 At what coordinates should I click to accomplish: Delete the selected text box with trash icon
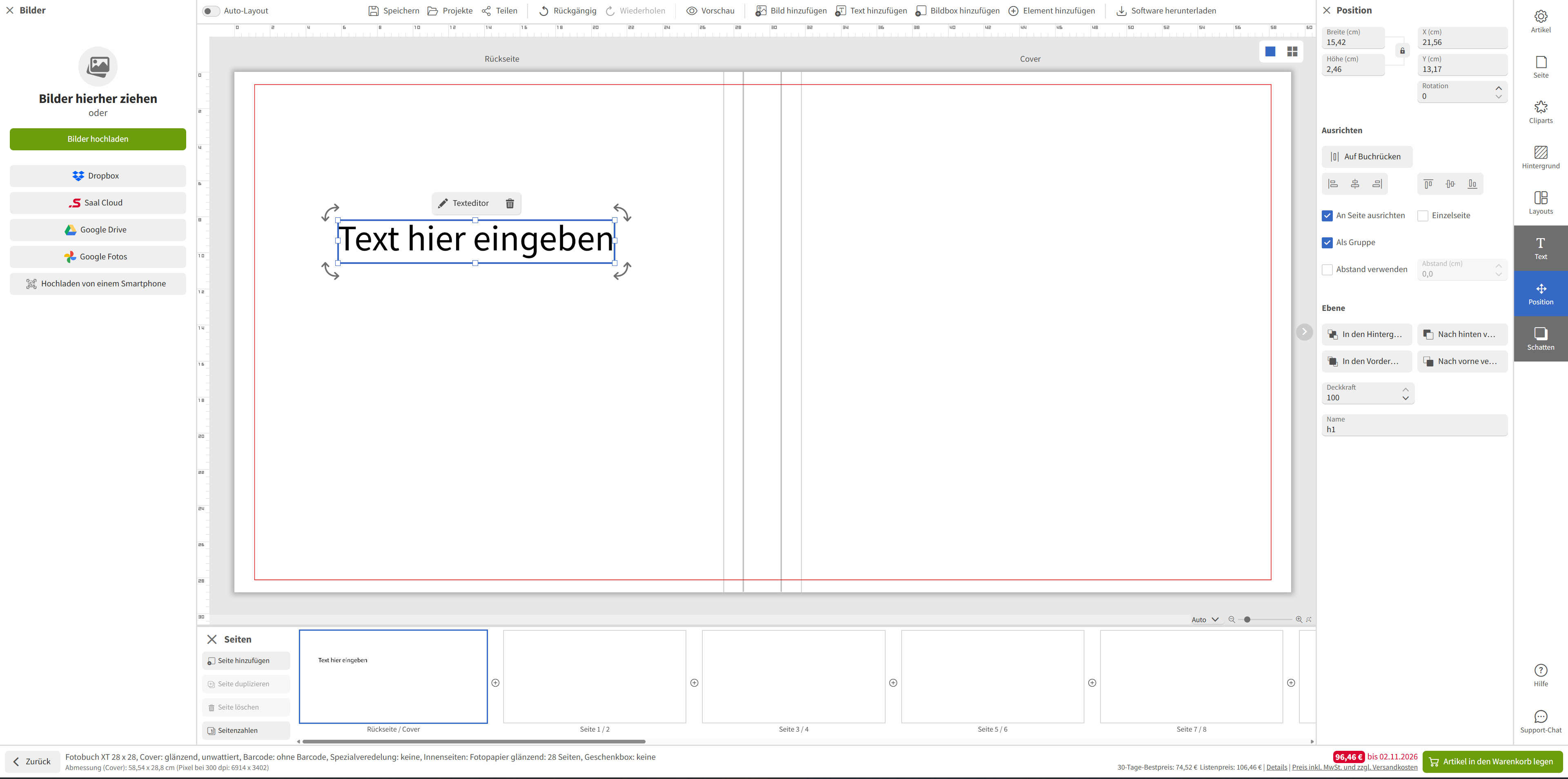coord(510,203)
